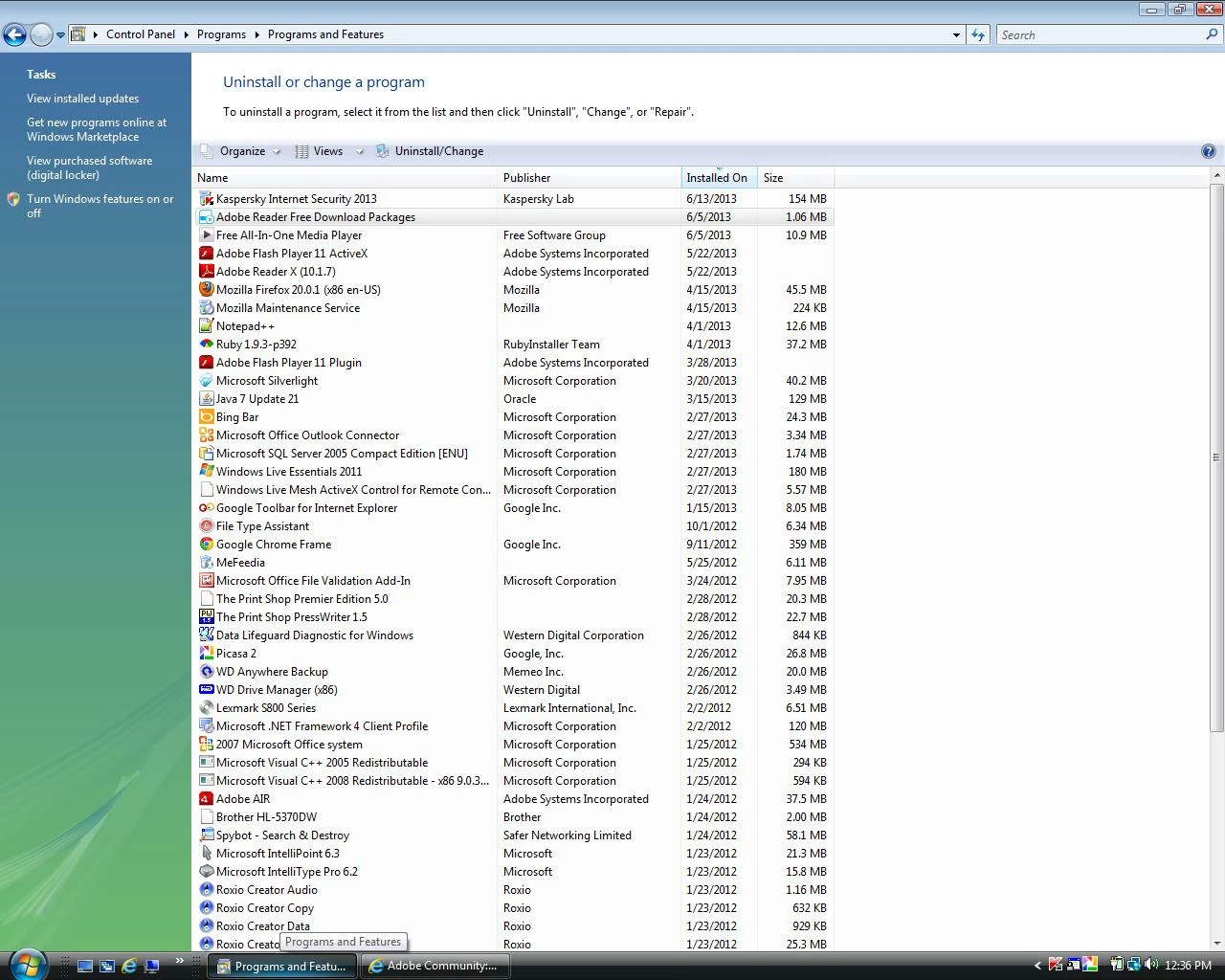Click the Java 7 Update 21 icon
Screen dimensions: 1225x980
[x=206, y=399]
